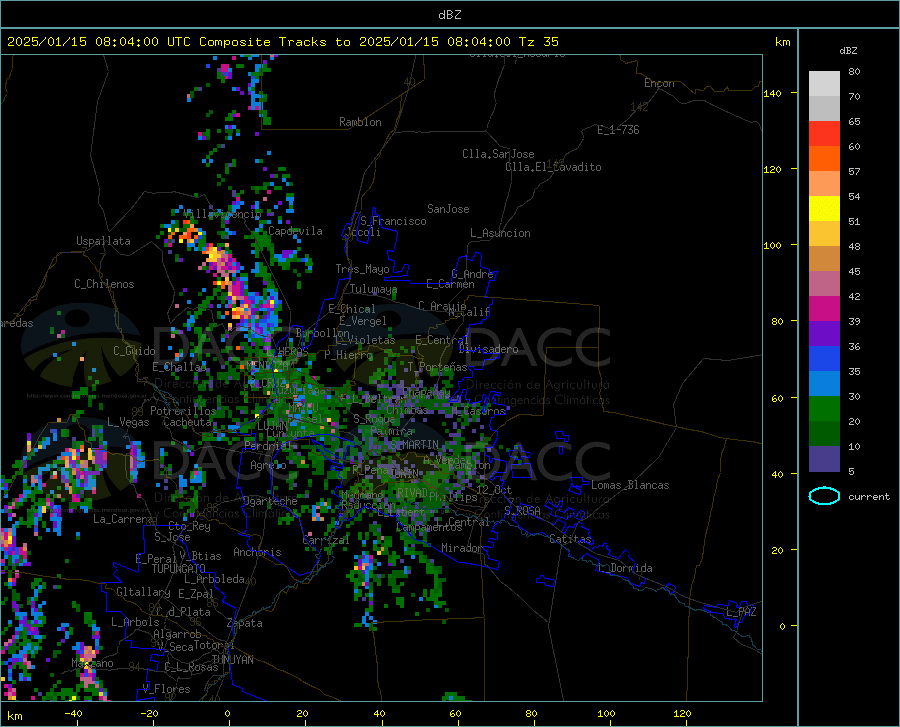The height and width of the screenshot is (727, 900).
Task: Click the Clla.SanJose map label
Action: pos(498,154)
